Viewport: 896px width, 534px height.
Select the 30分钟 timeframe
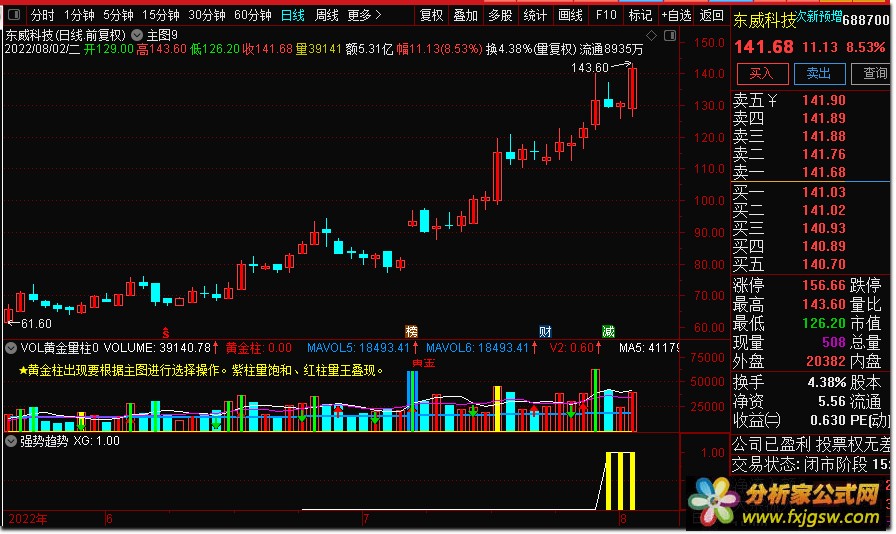click(x=207, y=15)
